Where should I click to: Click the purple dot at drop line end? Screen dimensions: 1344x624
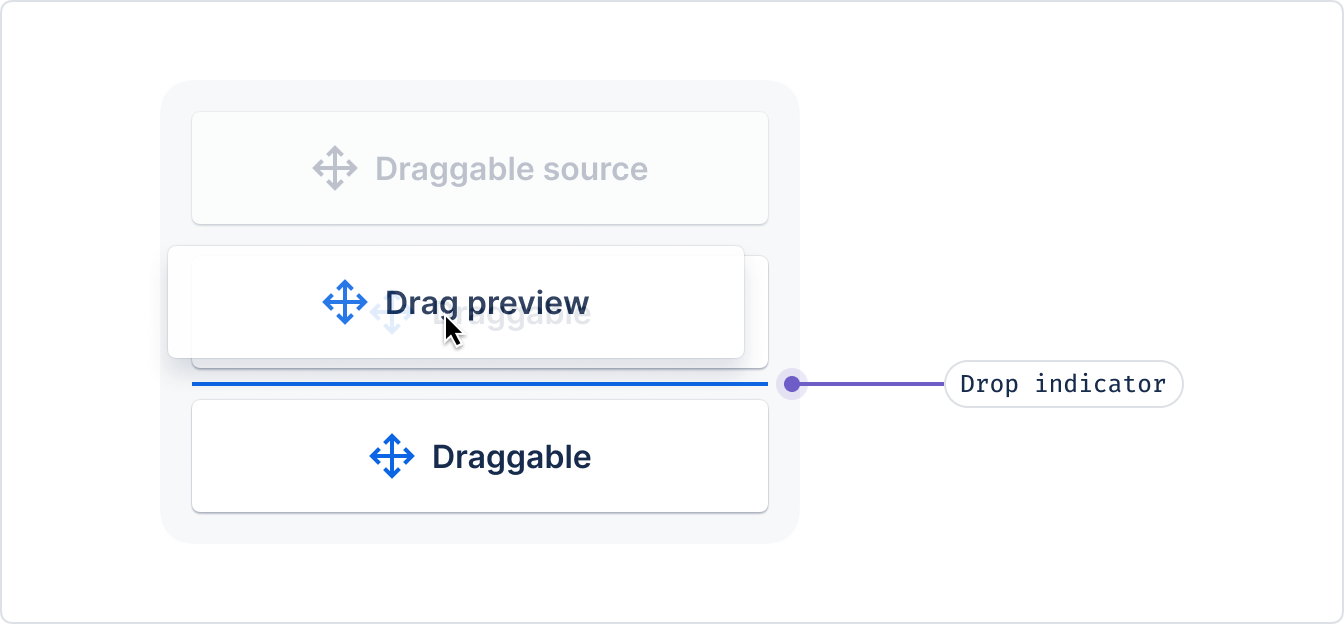792,384
